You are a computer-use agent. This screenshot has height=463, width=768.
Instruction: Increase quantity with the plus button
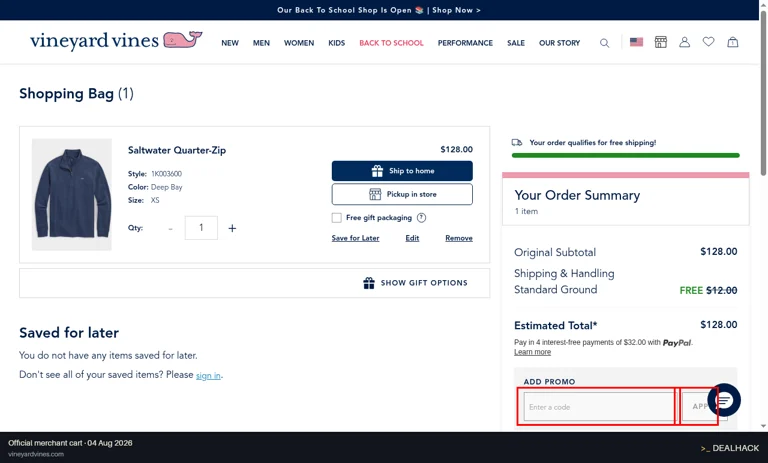click(x=232, y=228)
